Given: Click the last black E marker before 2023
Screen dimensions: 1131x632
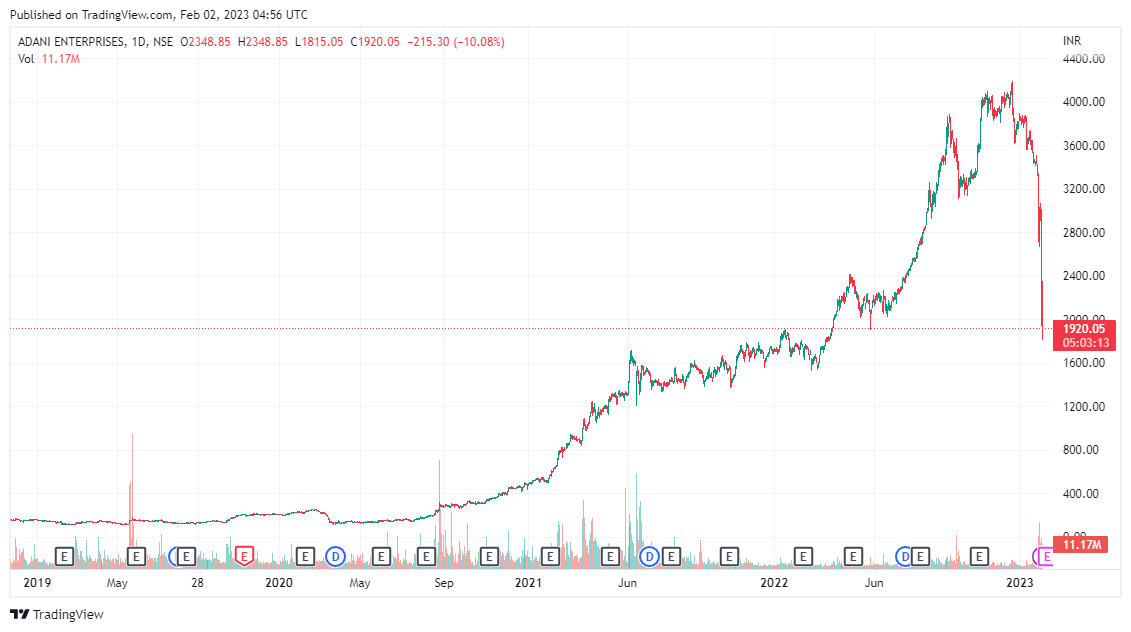Looking at the screenshot, I should (979, 556).
